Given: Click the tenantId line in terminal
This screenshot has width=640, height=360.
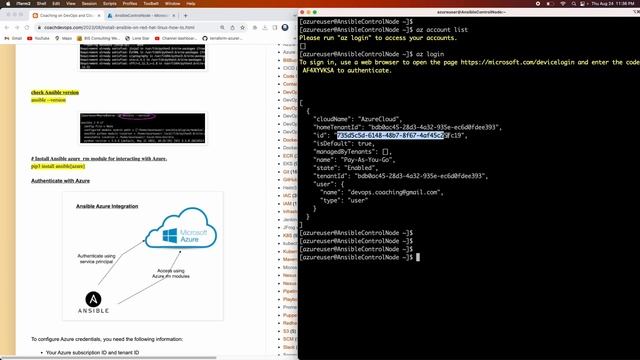Looking at the screenshot, I should point(401,176).
